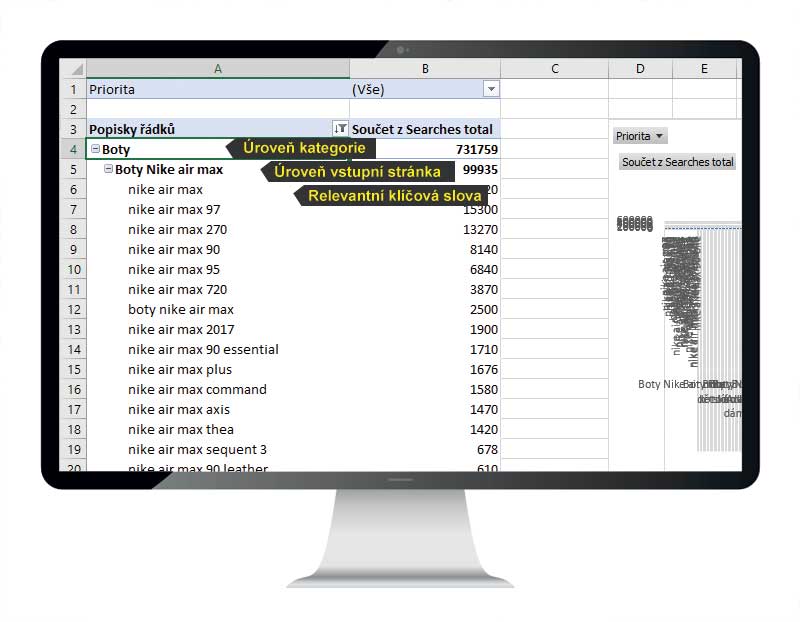Select the 'nike air max plus' cell

pos(218,369)
